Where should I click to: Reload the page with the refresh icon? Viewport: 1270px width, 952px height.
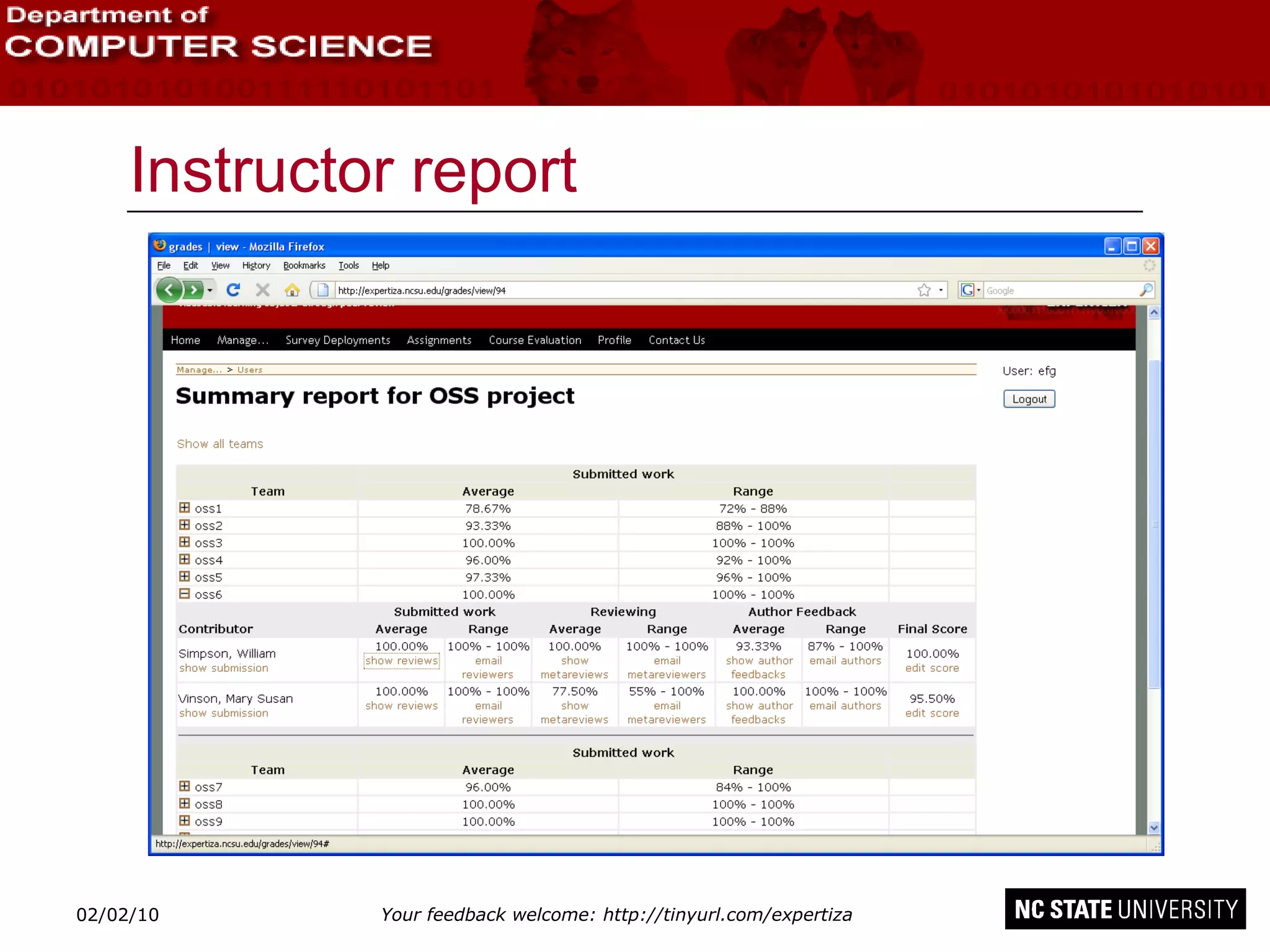point(233,289)
